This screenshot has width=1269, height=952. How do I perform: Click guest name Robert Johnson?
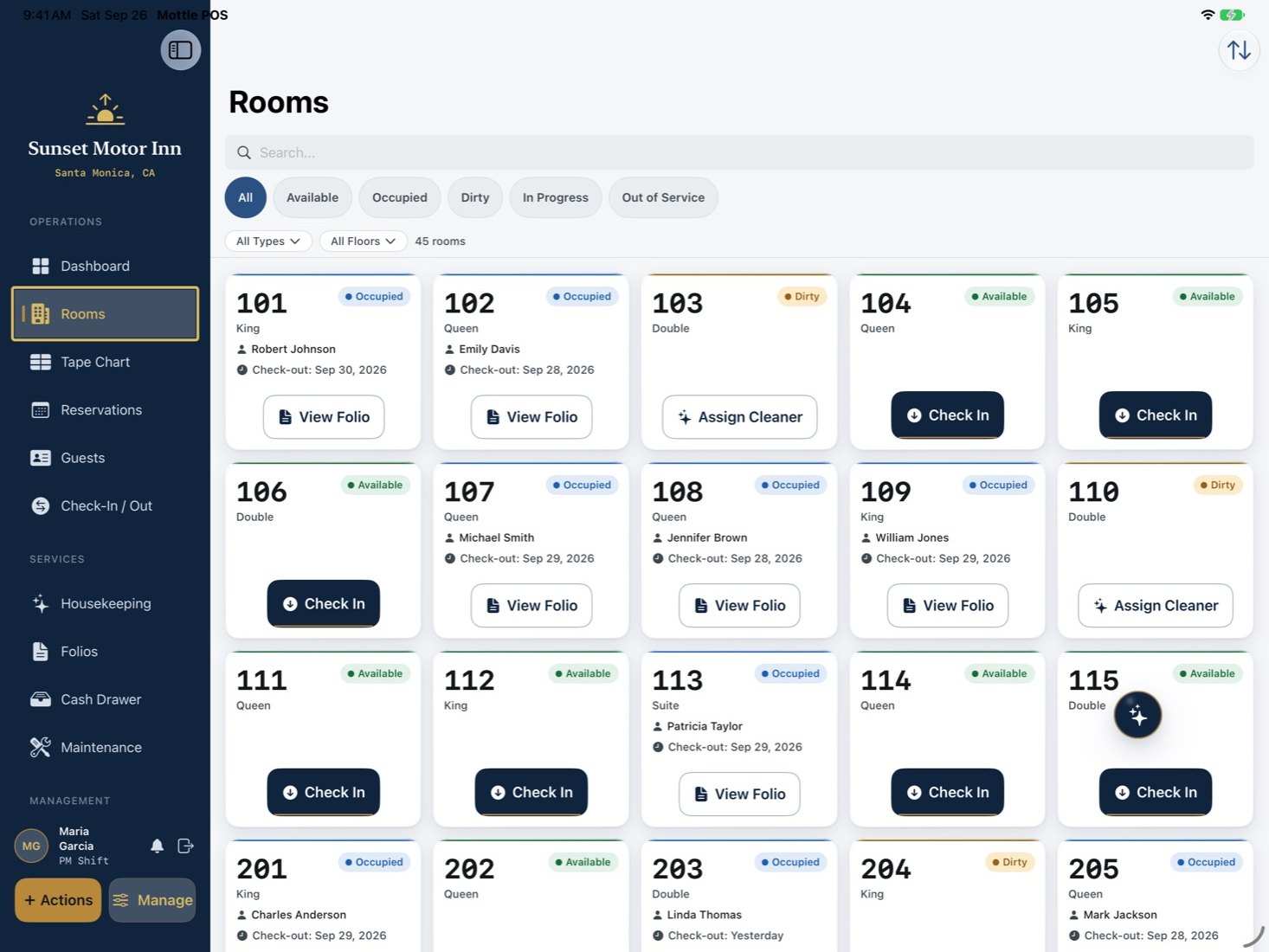click(293, 349)
